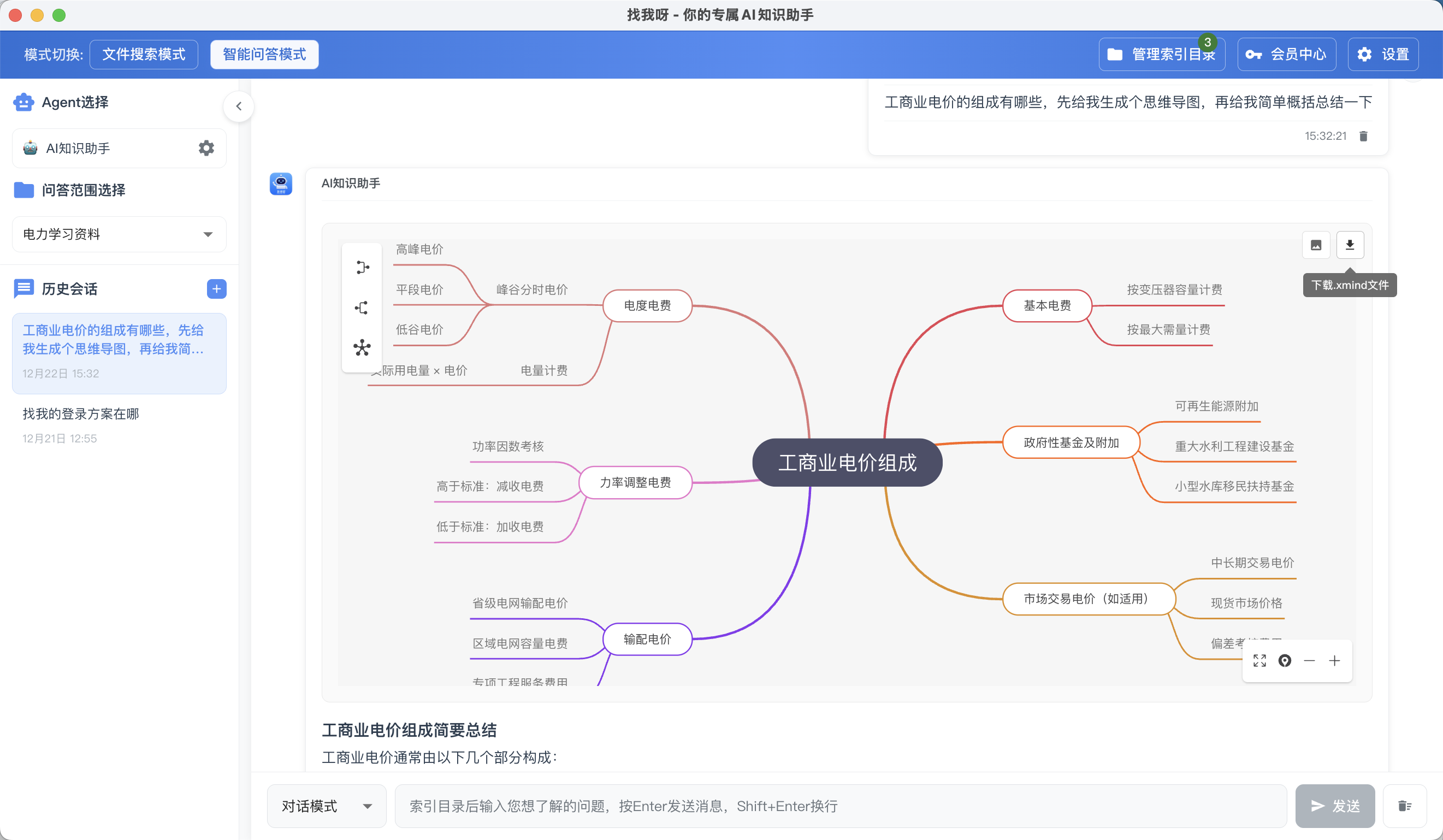Zoom in on the mind map

[1334, 661]
